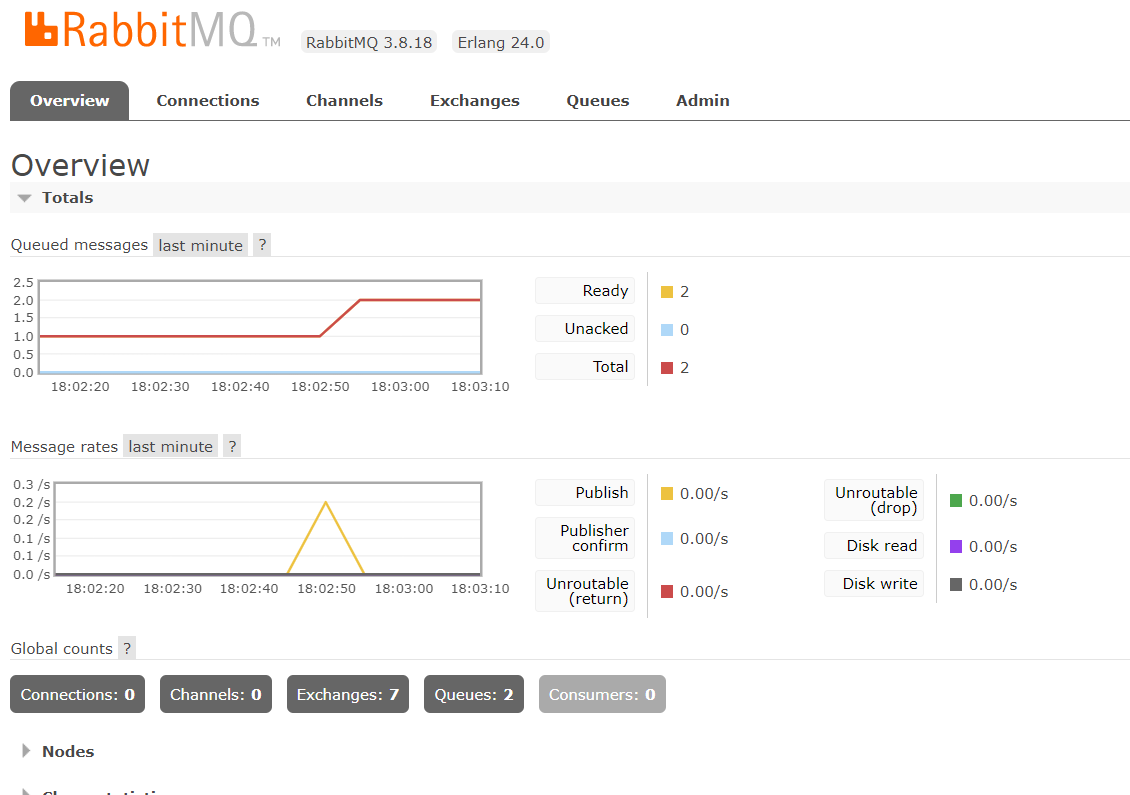The width and height of the screenshot is (1130, 795).
Task: Click the Publish rate value 0.00/s
Action: coord(704,494)
